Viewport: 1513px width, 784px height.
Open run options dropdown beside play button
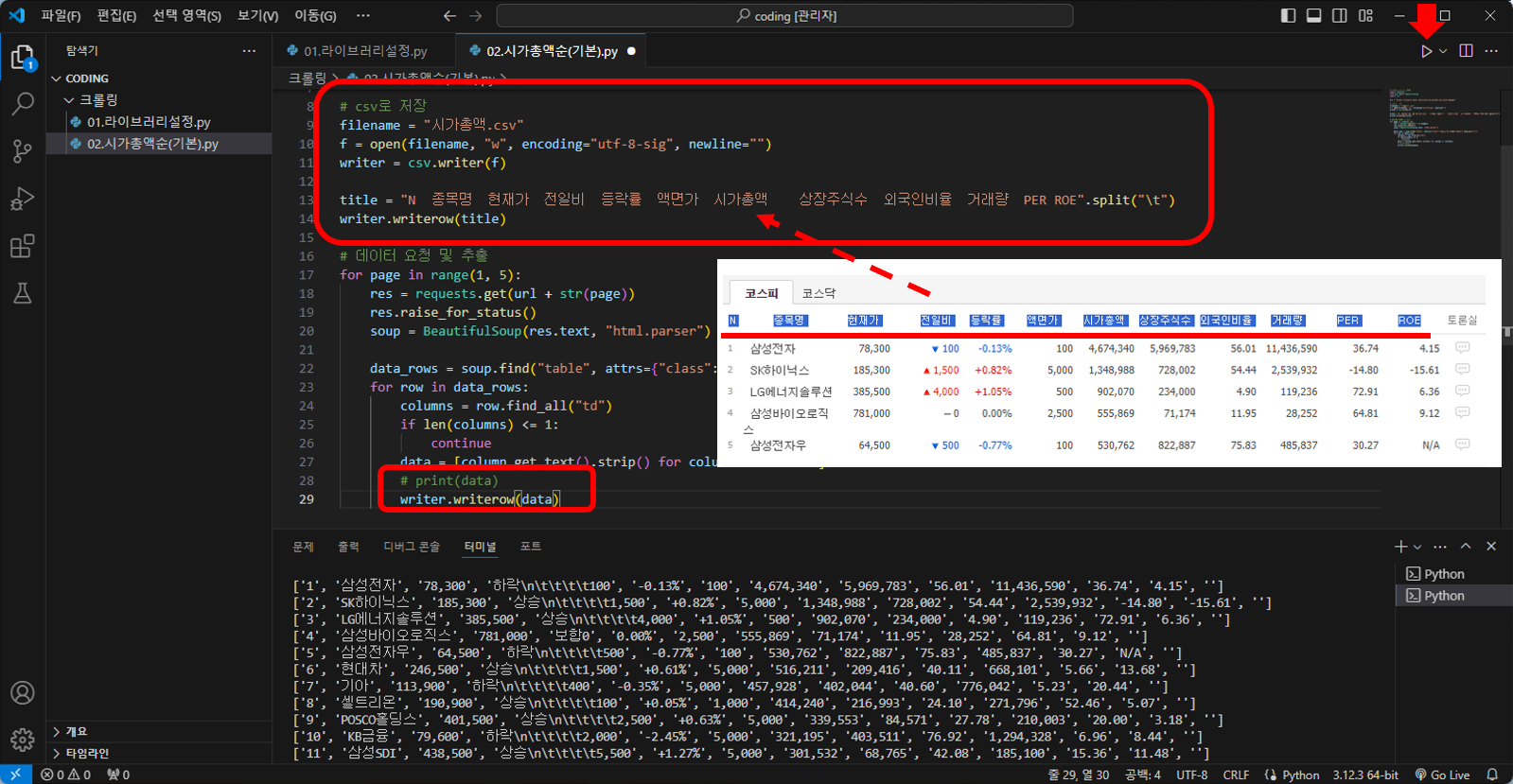click(x=1443, y=51)
